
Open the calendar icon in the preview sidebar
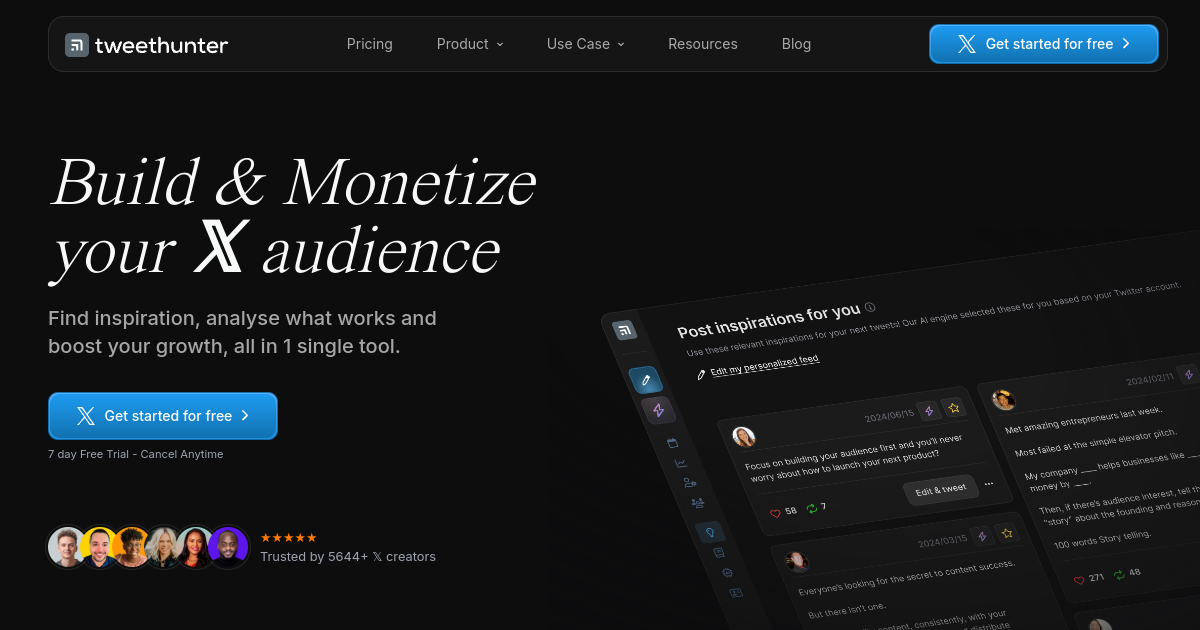[x=672, y=443]
